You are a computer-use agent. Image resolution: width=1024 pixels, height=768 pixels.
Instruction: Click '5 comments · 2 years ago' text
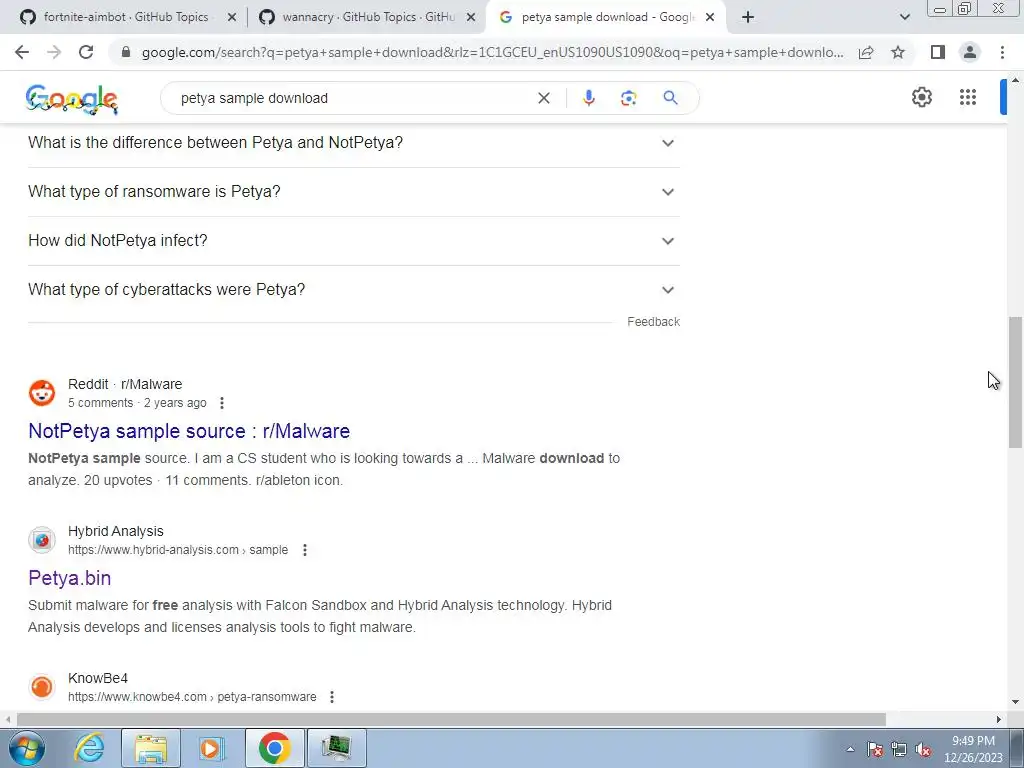pos(137,403)
